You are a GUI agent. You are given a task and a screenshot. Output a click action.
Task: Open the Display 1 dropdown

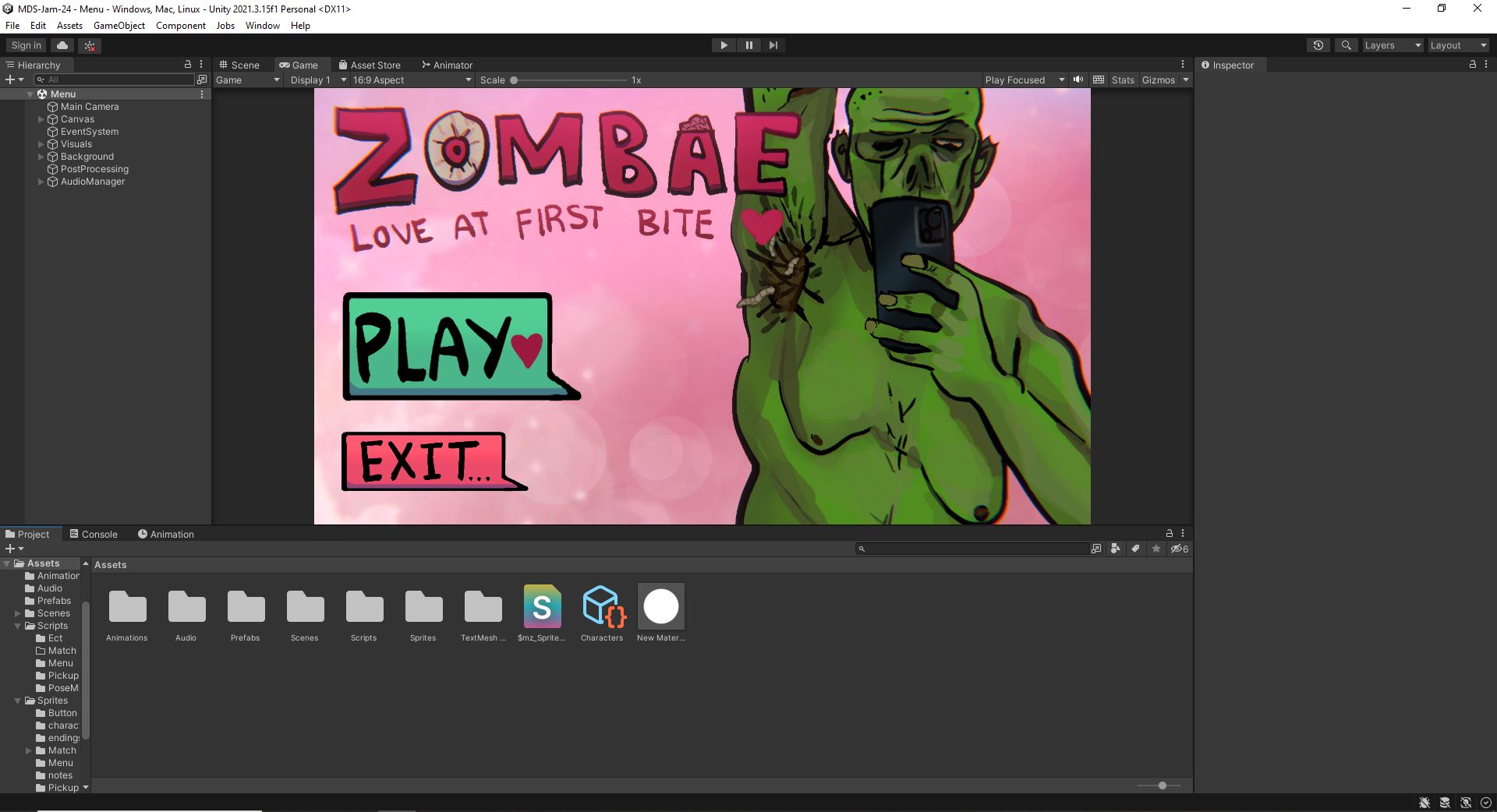point(317,79)
